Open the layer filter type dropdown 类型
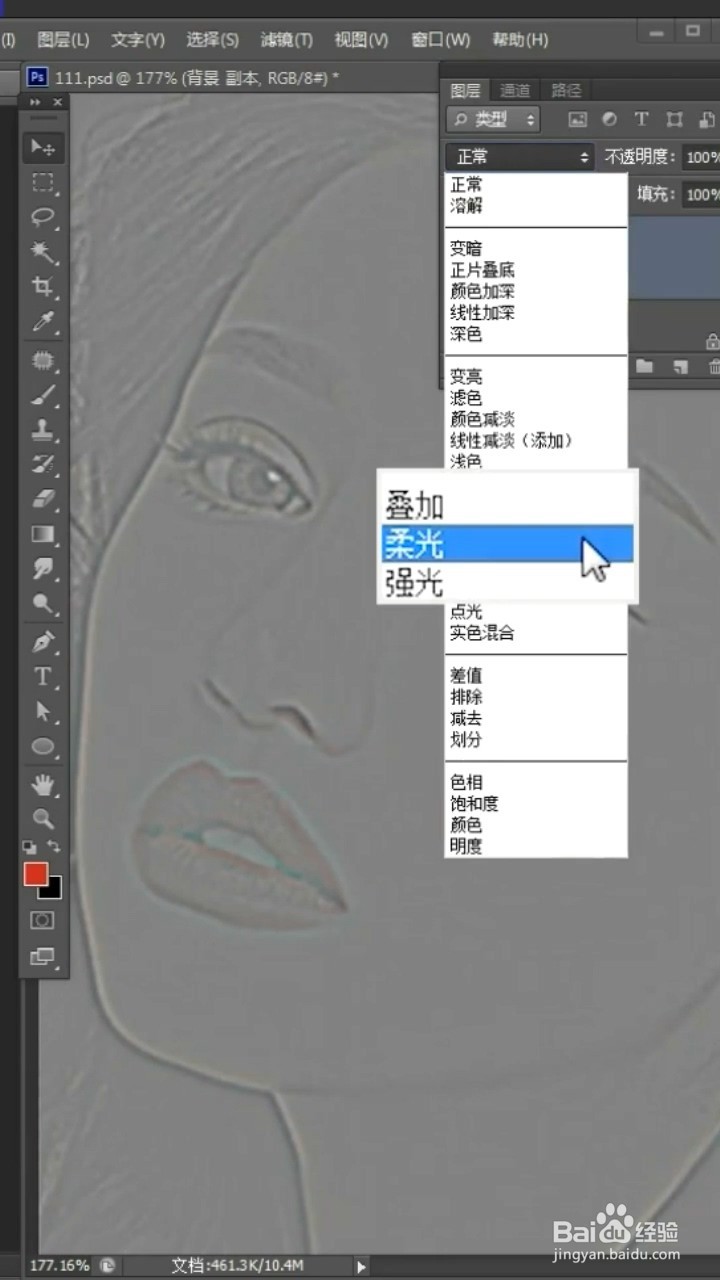720x1280 pixels. pyautogui.click(x=493, y=120)
